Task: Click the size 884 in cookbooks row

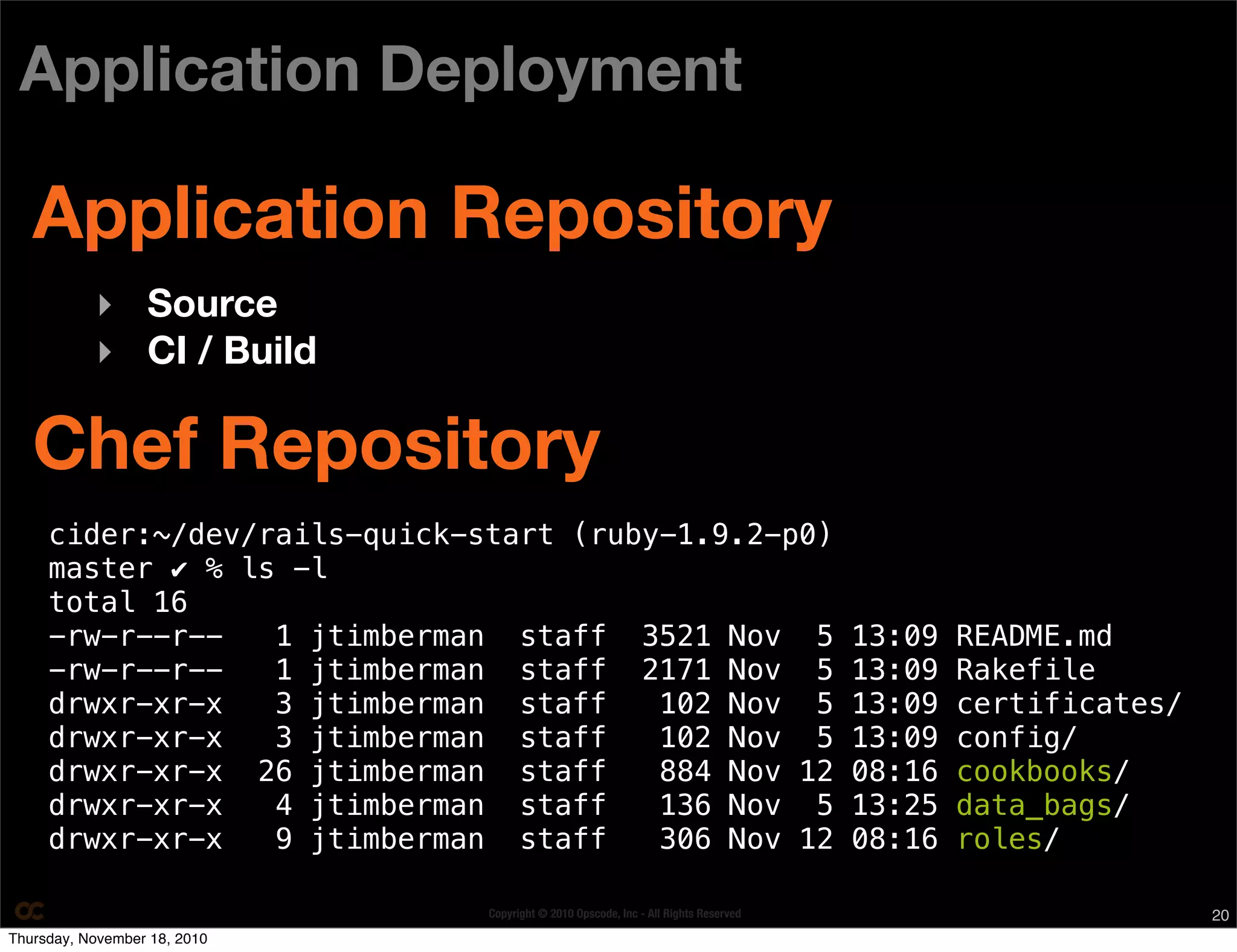Action: (686, 771)
